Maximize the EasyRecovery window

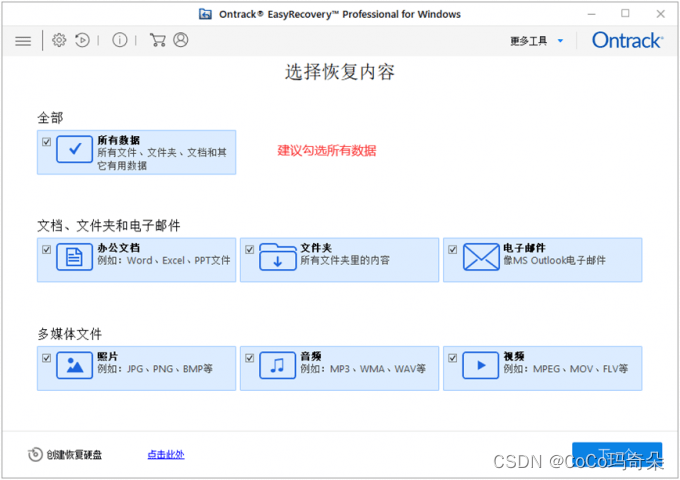point(625,13)
